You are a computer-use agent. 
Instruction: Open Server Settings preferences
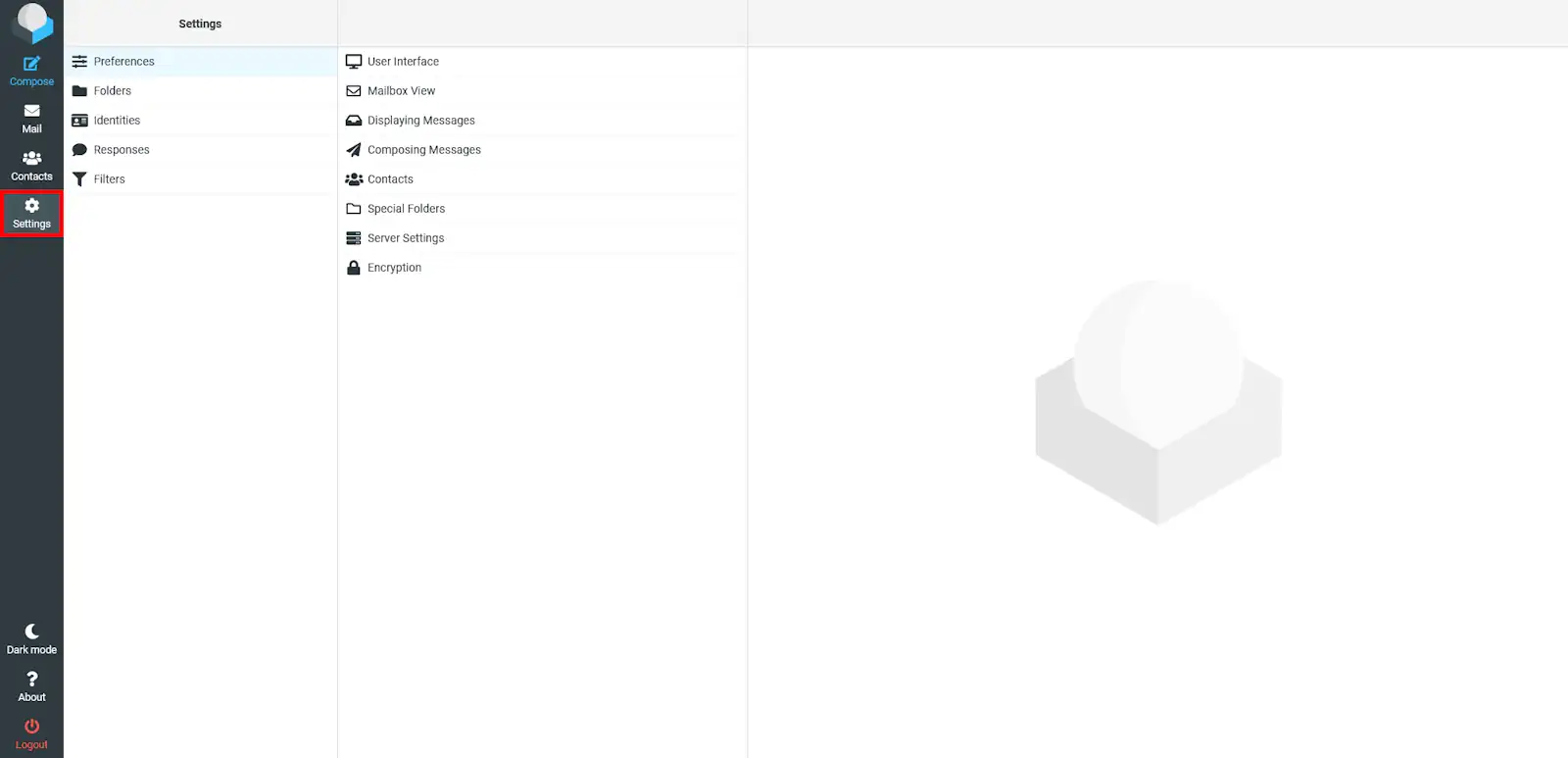405,238
